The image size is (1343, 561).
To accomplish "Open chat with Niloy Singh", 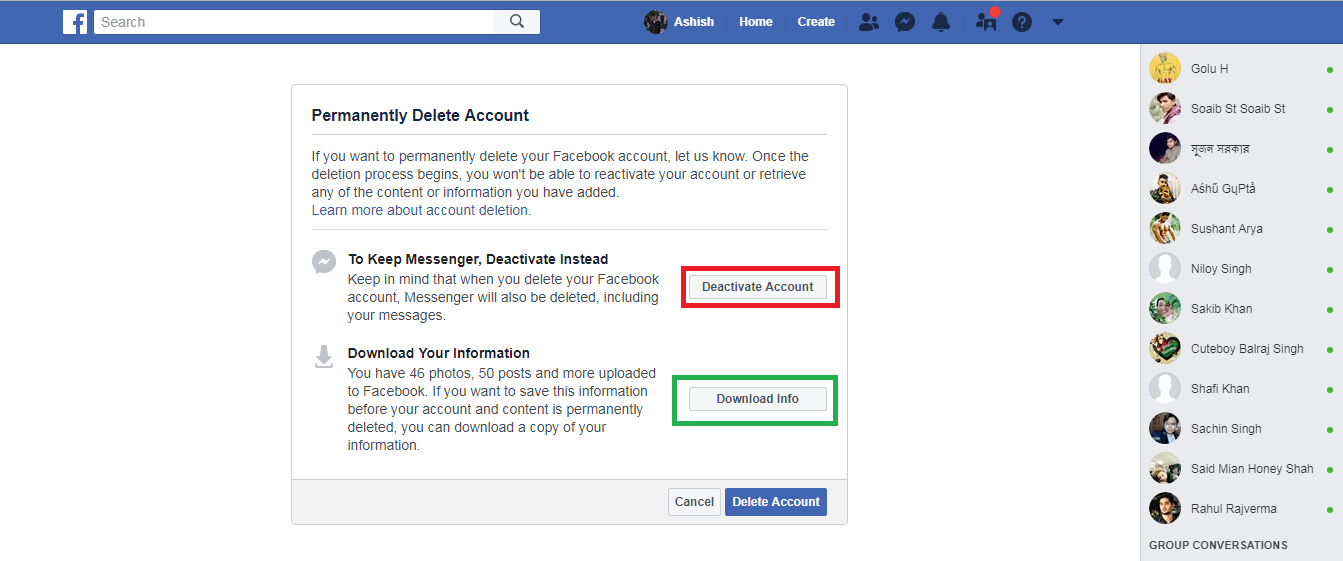I will pyautogui.click(x=1241, y=269).
